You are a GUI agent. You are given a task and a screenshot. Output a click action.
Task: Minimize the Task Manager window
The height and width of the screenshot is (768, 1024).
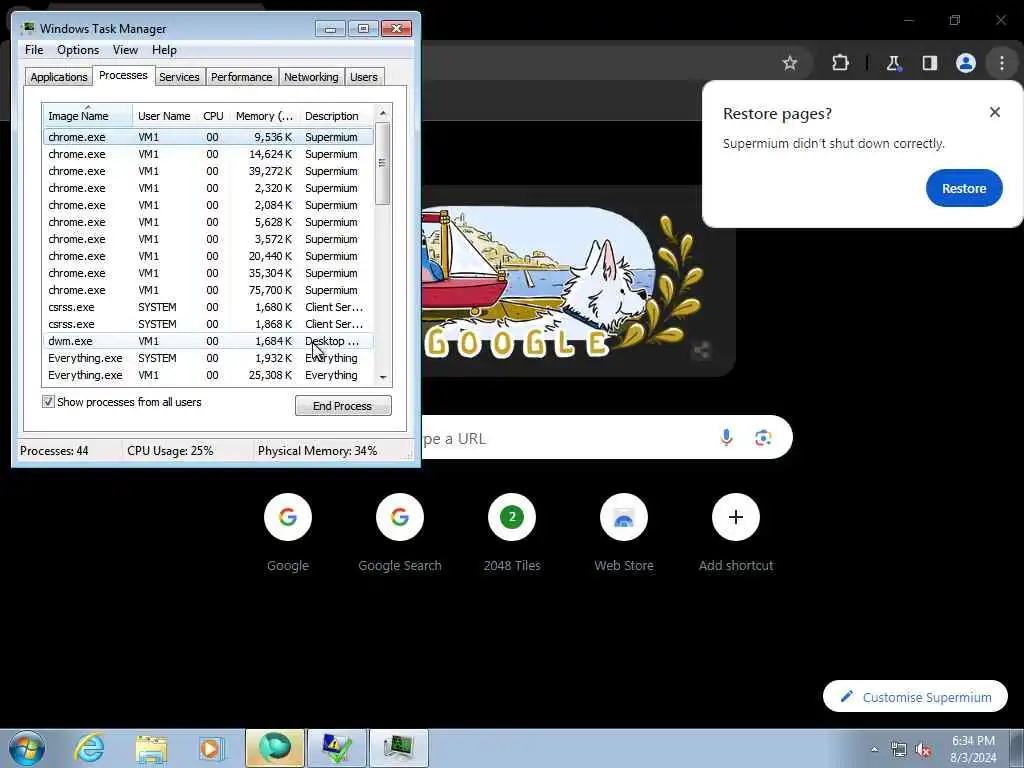click(x=330, y=29)
